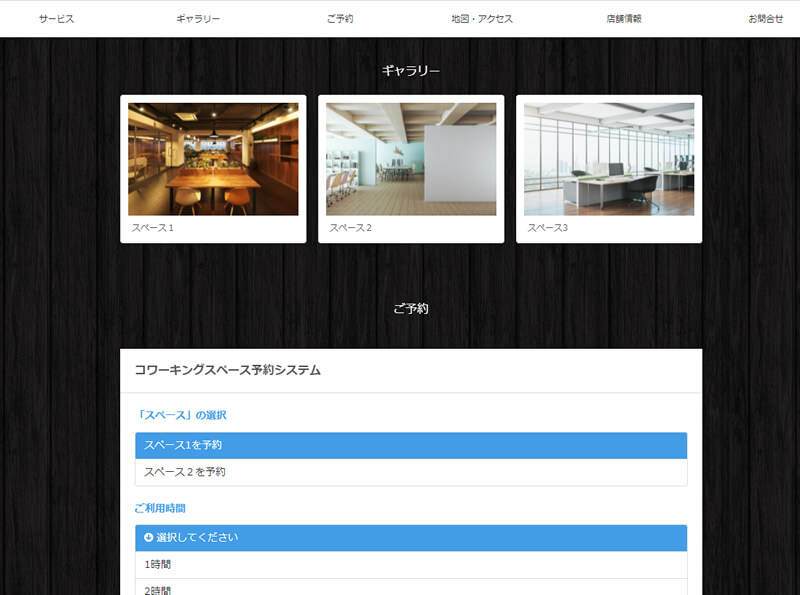The width and height of the screenshot is (800, 595).
Task: Click お問合せ in the top navigation
Action: coord(765,19)
